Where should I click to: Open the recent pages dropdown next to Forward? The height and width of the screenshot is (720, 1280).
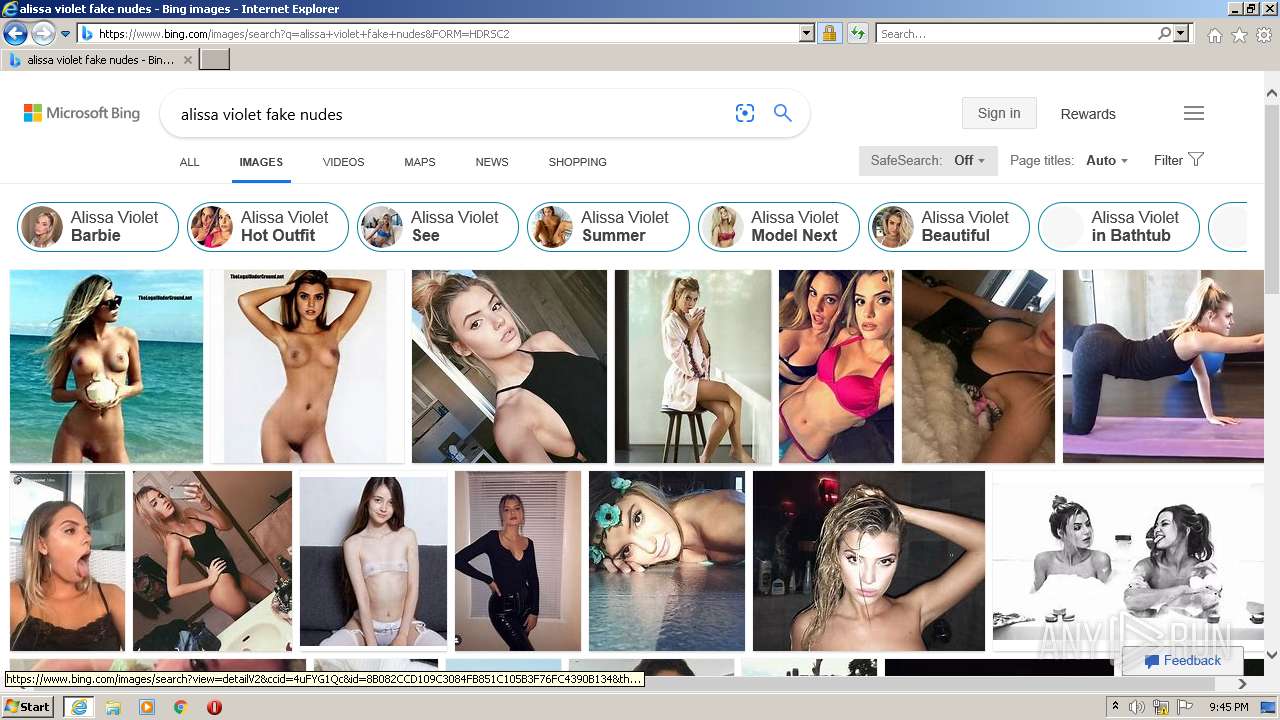(66, 34)
